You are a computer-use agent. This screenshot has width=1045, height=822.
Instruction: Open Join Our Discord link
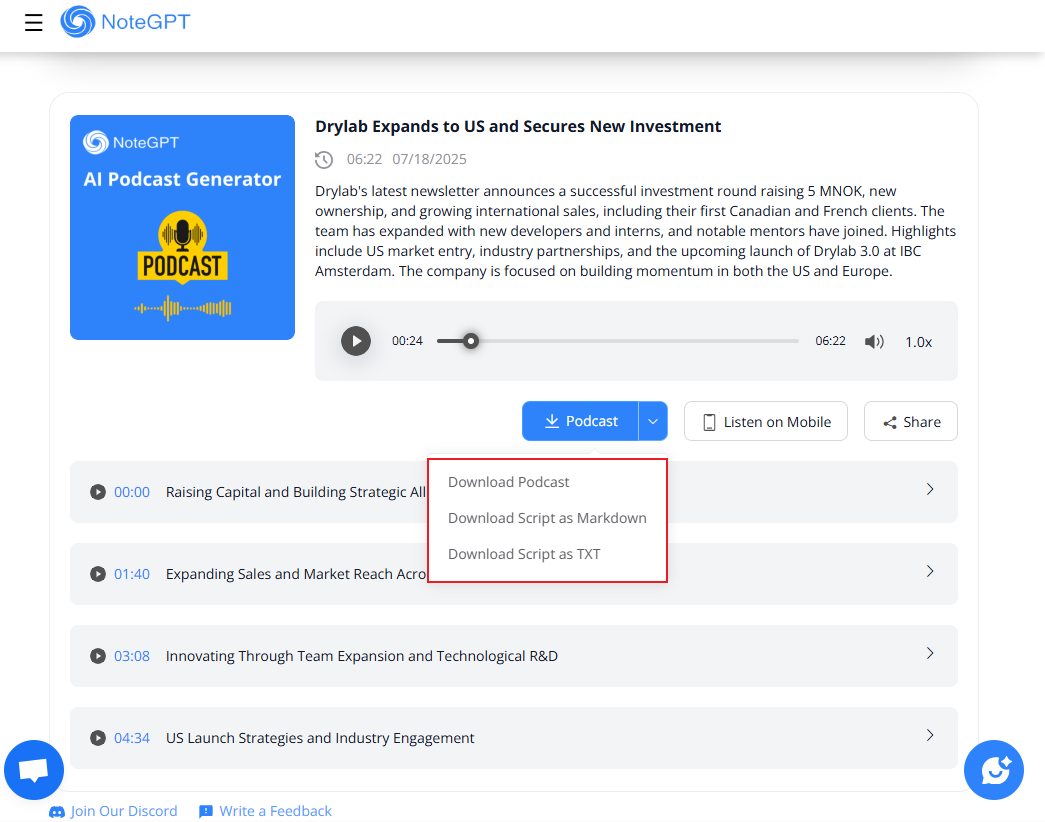(113, 811)
